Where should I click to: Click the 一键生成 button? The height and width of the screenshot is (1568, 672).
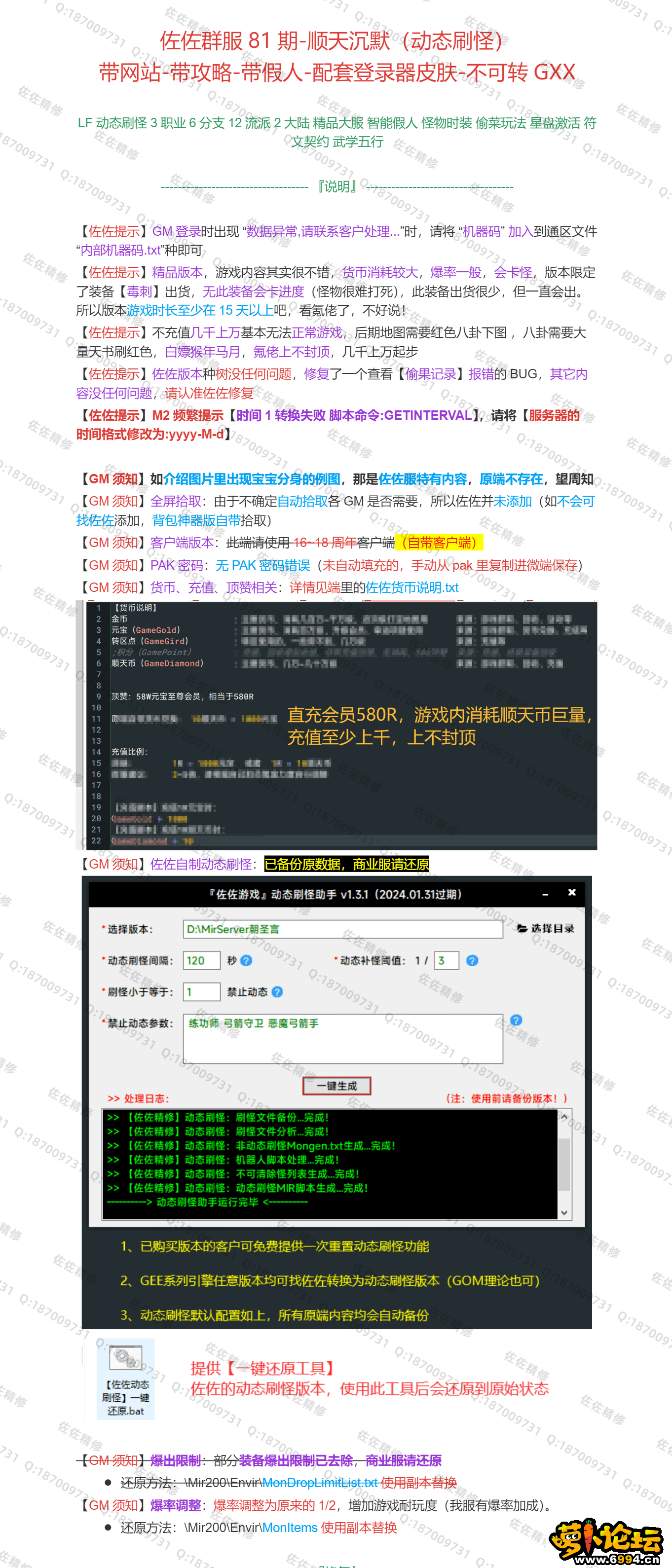[x=336, y=1086]
